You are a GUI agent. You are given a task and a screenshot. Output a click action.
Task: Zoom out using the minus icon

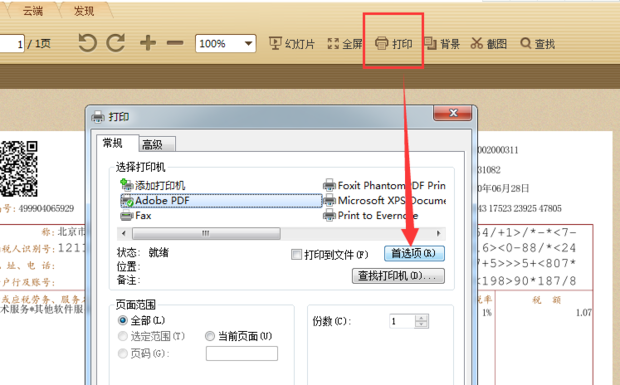175,43
